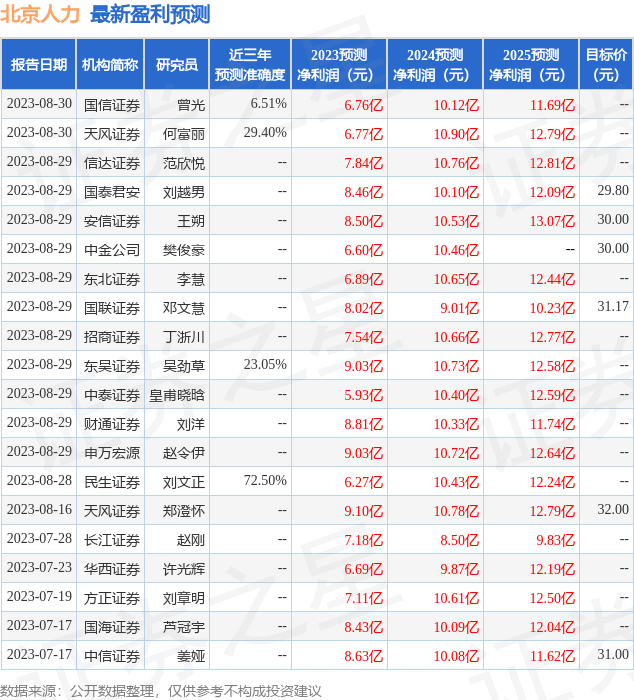
Task: Click researcher name 刘章明
Action: 184,599
